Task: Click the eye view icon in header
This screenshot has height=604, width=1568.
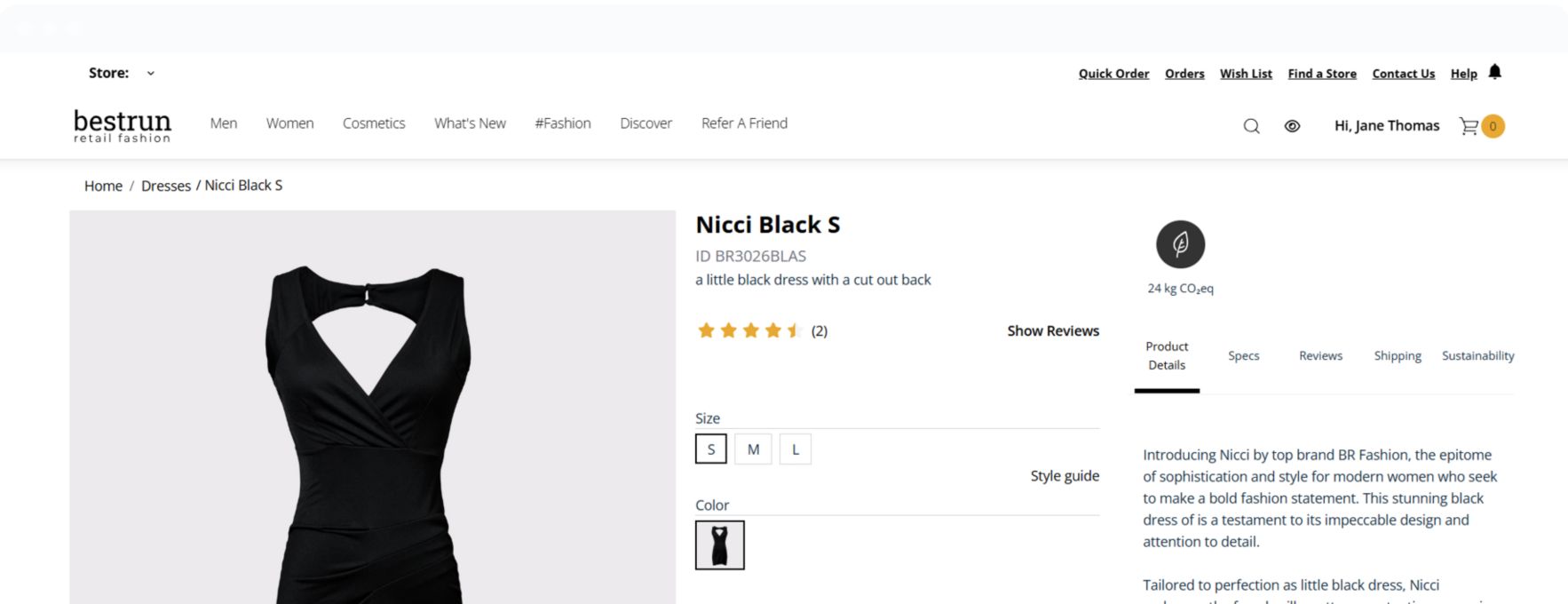Action: [1292, 126]
